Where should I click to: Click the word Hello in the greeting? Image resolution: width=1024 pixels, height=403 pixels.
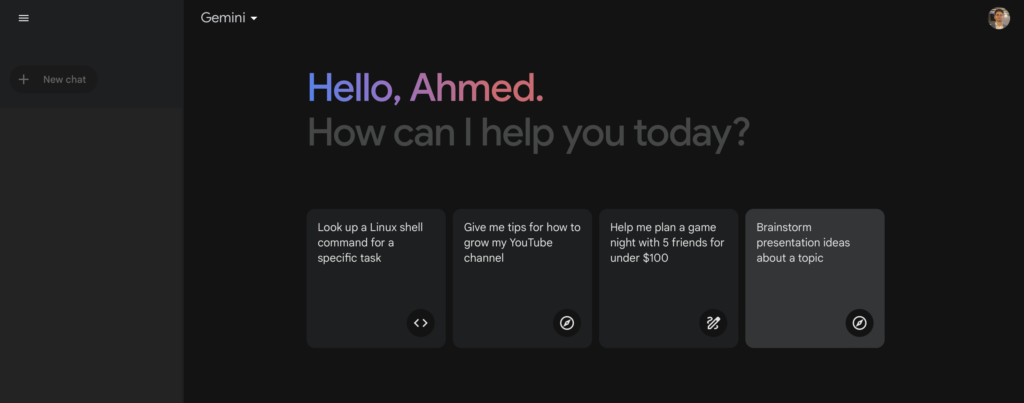pos(353,88)
